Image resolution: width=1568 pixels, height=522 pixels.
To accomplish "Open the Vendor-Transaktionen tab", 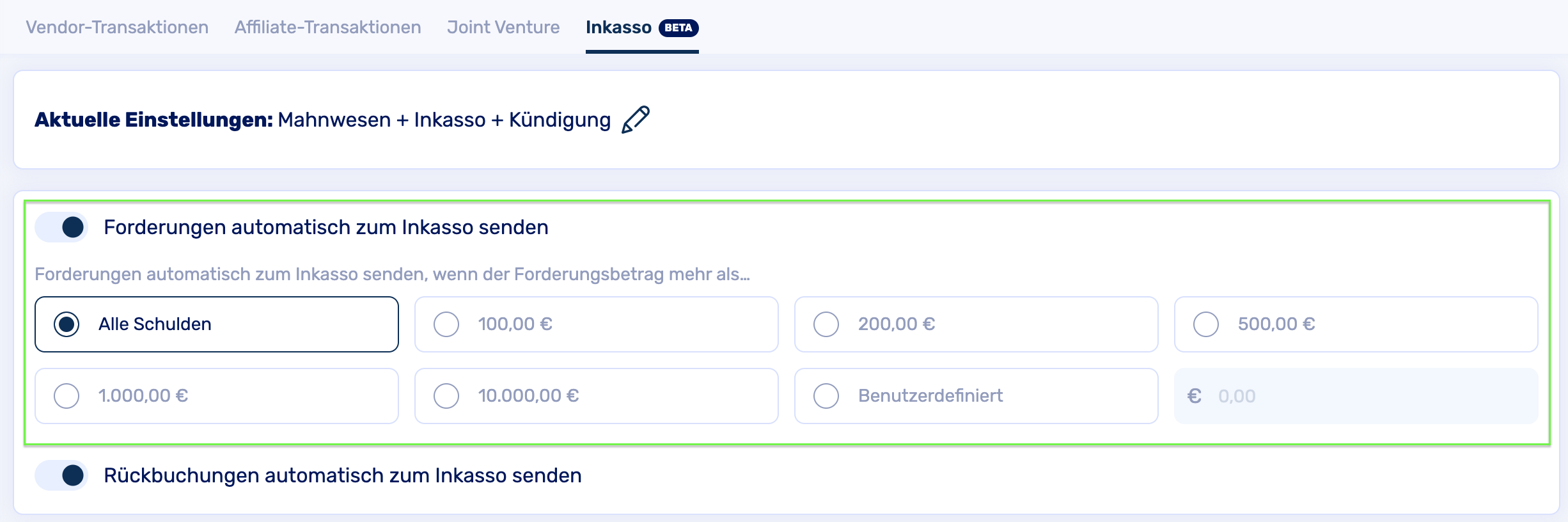I will point(117,28).
